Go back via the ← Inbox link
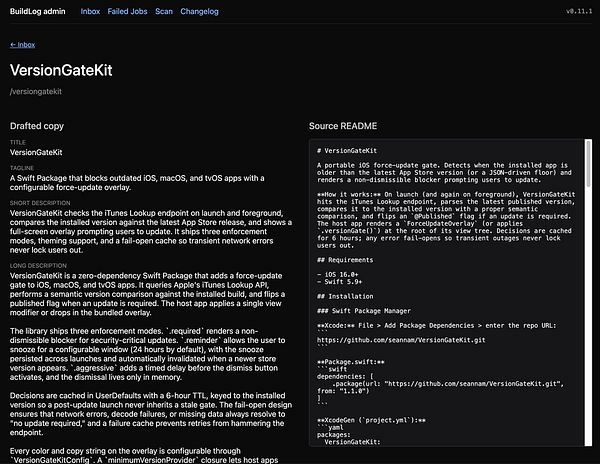Image resolution: width=600 pixels, height=464 pixels. 23,45
